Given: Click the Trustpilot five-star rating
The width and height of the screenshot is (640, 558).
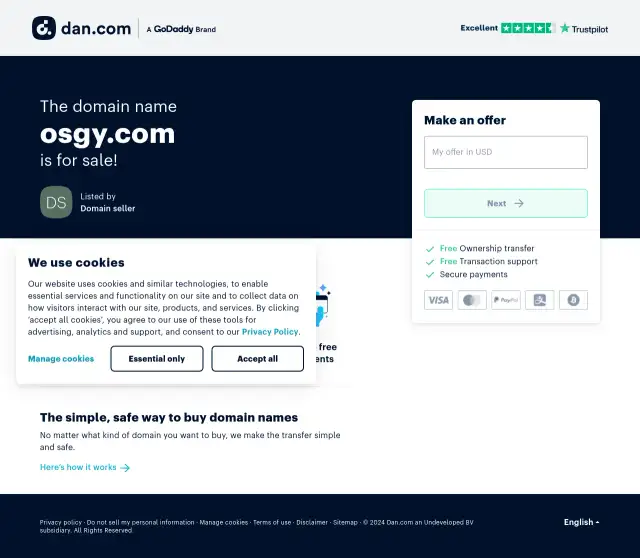Looking at the screenshot, I should point(527,28).
